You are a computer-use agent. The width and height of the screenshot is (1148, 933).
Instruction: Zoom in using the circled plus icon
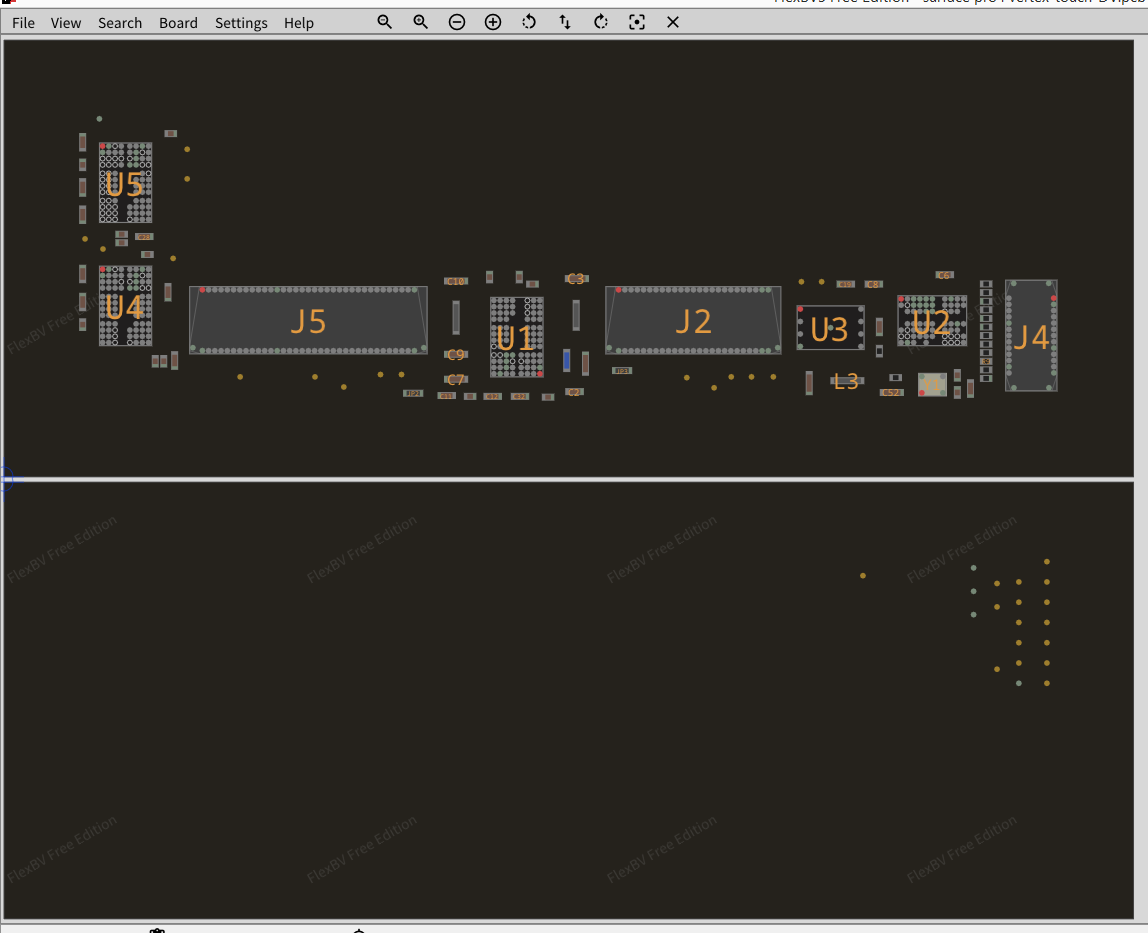[493, 22]
